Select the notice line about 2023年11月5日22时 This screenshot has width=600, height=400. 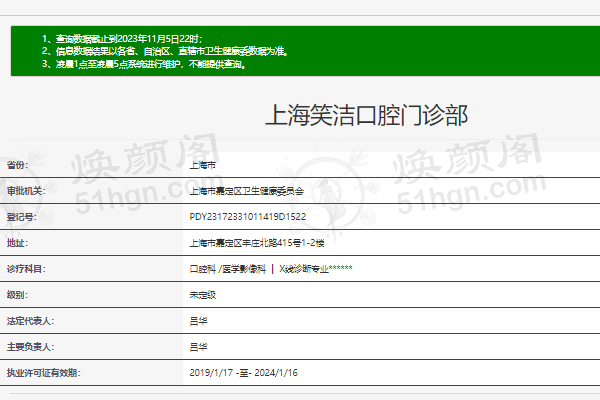click(x=122, y=39)
